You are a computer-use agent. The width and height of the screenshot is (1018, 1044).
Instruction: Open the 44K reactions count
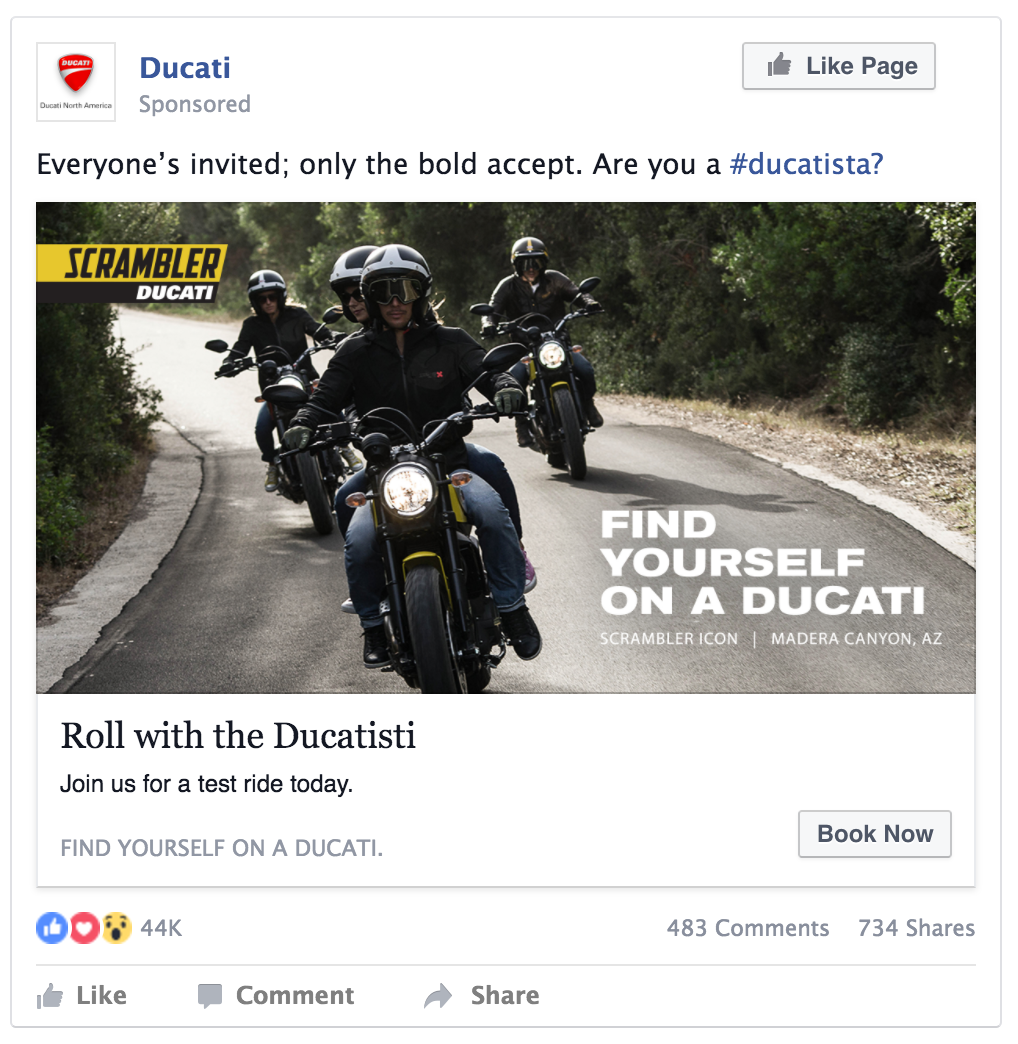(161, 927)
